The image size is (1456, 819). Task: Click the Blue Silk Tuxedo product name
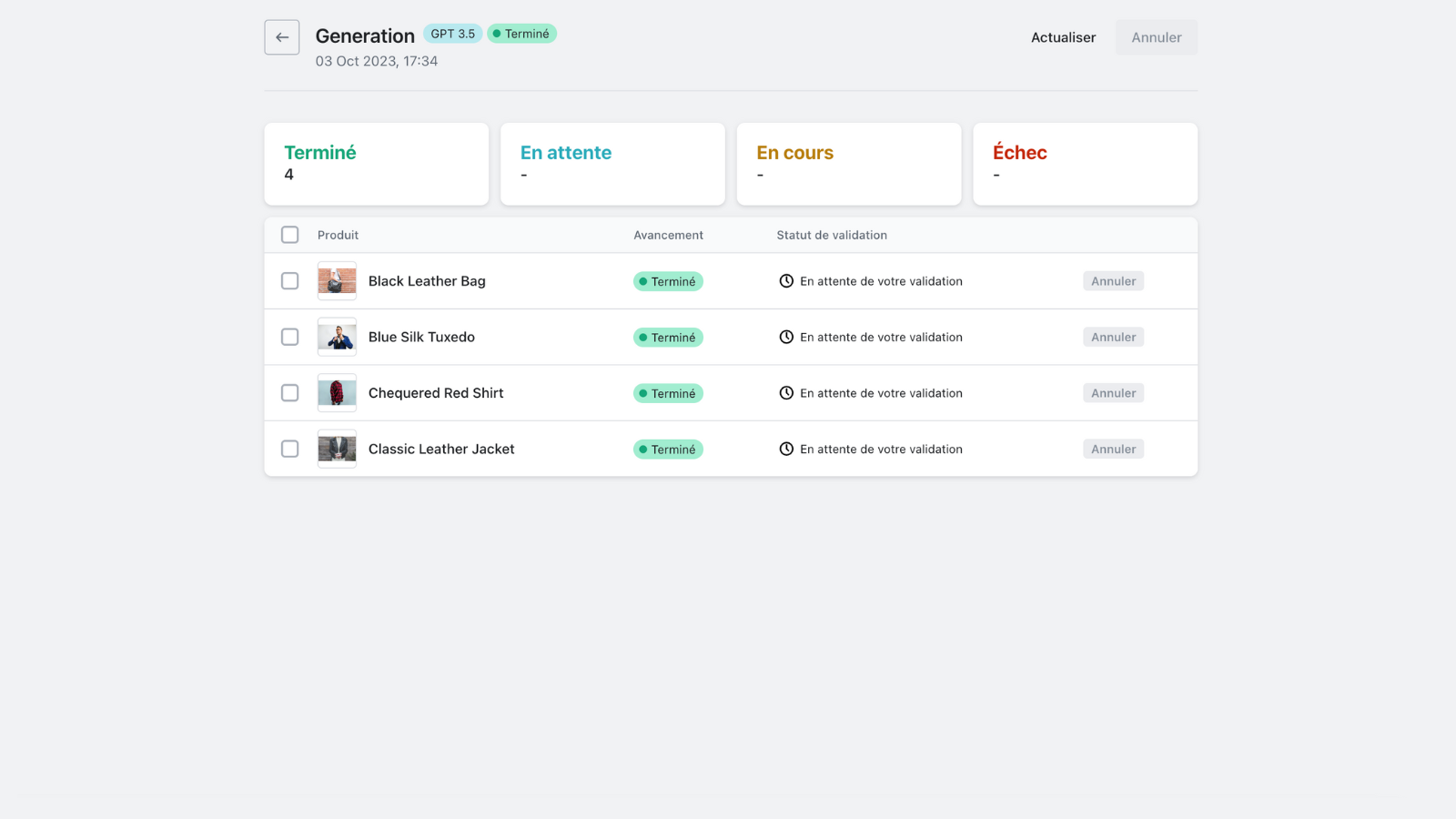(x=421, y=337)
